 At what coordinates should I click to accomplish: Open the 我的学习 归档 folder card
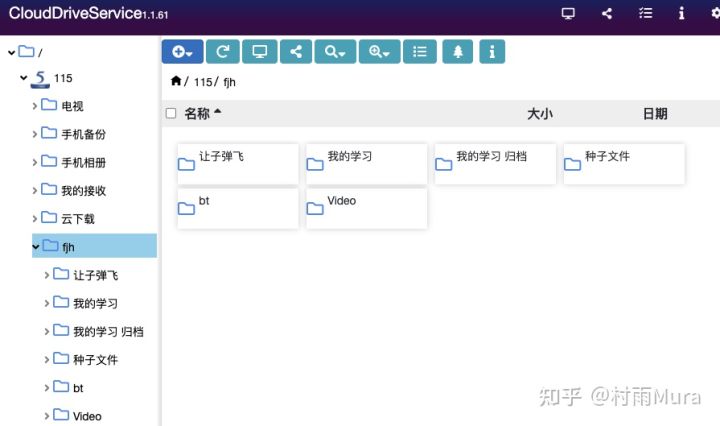(x=495, y=164)
